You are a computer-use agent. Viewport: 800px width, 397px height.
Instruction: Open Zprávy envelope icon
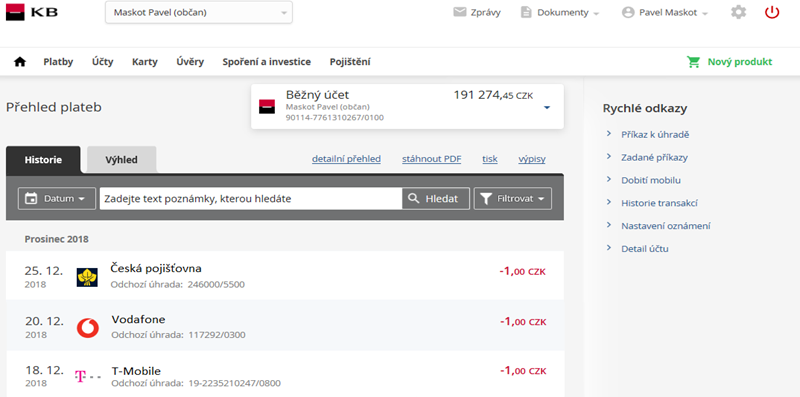pyautogui.click(x=460, y=12)
